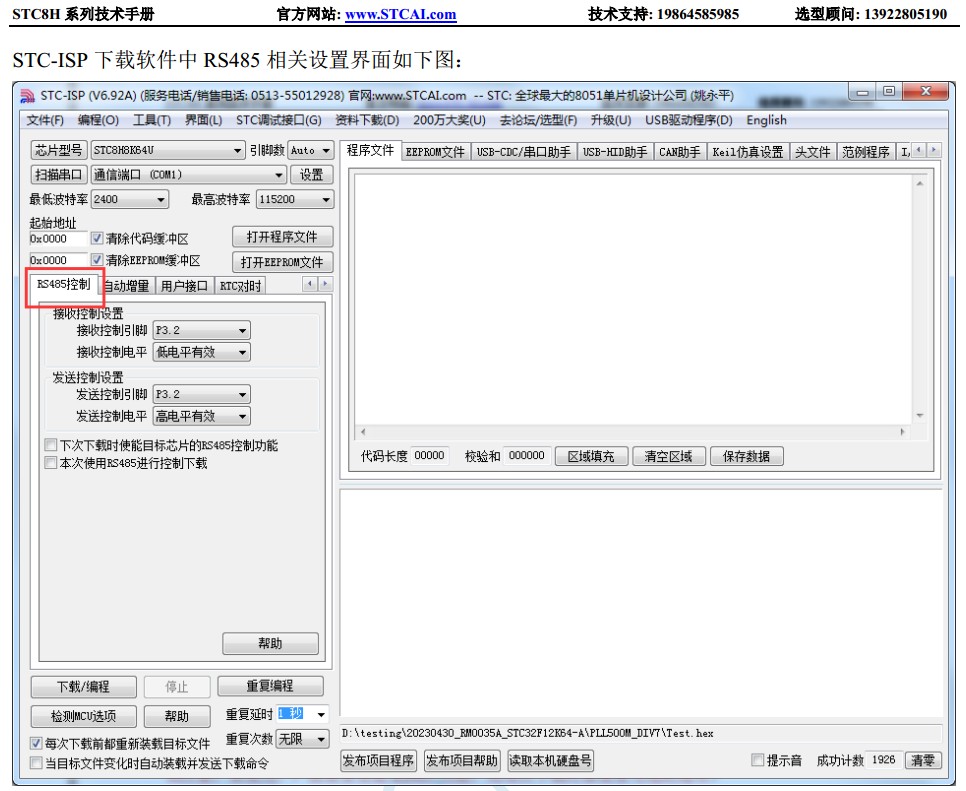Viewport: 966px width, 791px height.
Task: Open the 编程(O) menu
Action: click(99, 120)
